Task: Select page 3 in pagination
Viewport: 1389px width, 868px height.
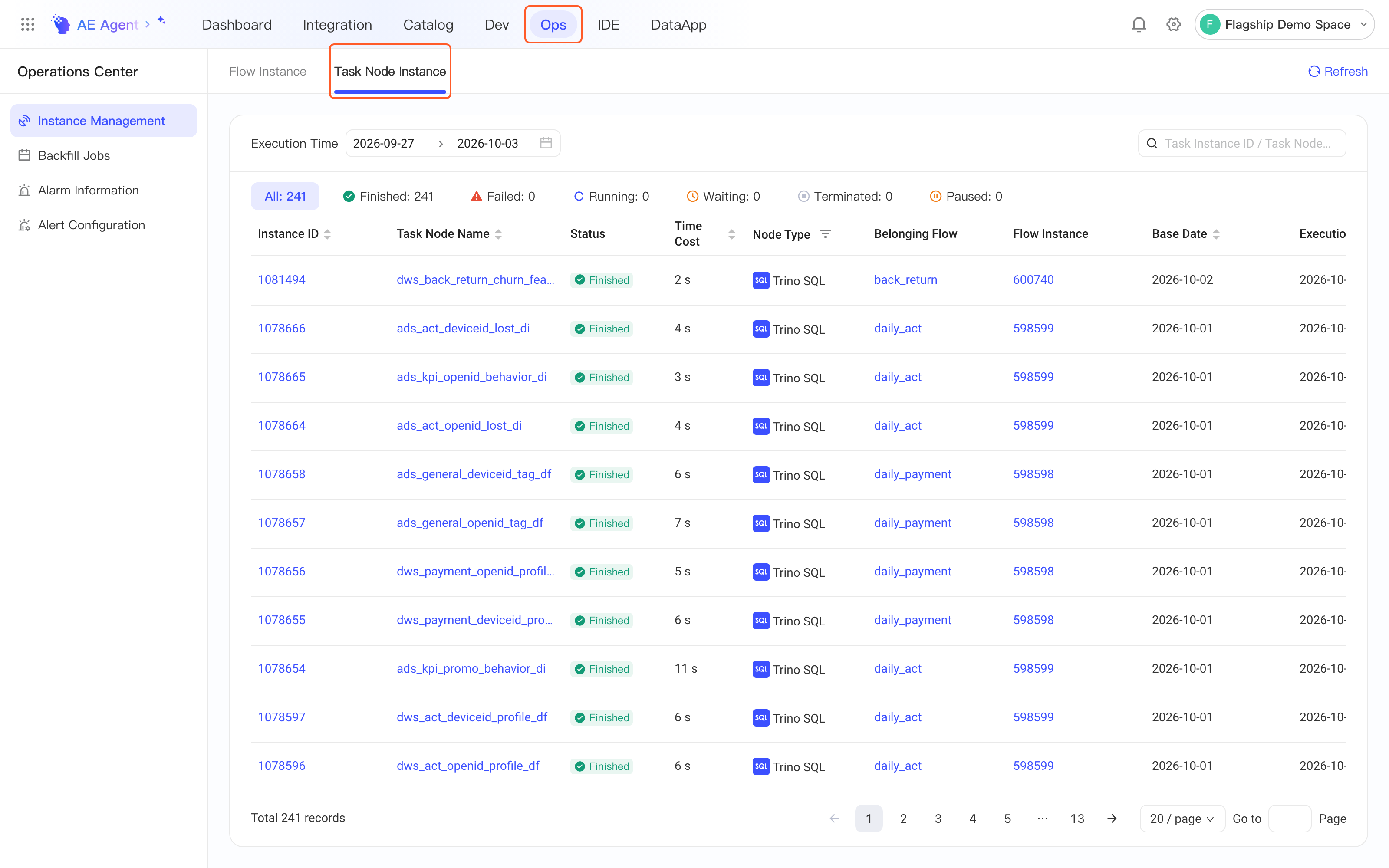Action: click(938, 818)
